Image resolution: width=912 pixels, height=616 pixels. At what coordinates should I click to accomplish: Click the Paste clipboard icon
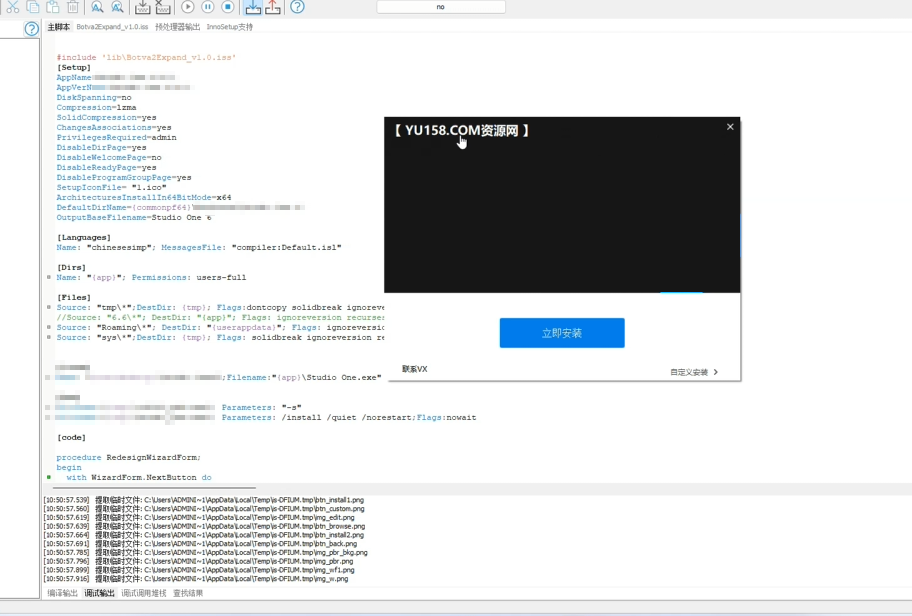click(x=53, y=7)
